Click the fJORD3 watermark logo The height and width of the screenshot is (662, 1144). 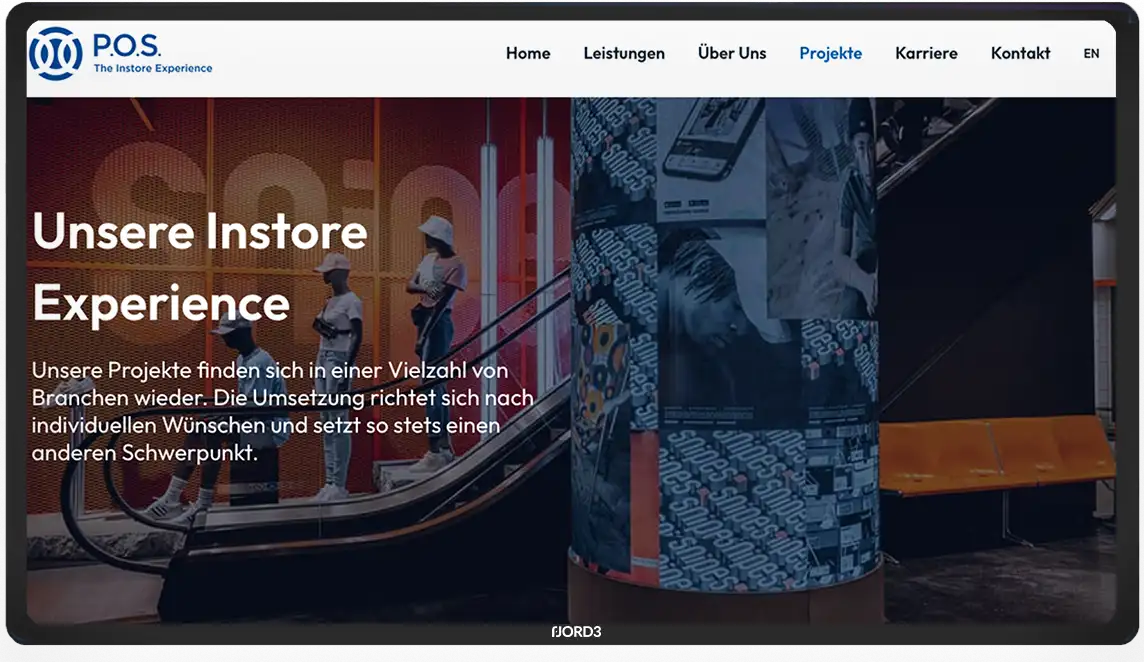(576, 632)
